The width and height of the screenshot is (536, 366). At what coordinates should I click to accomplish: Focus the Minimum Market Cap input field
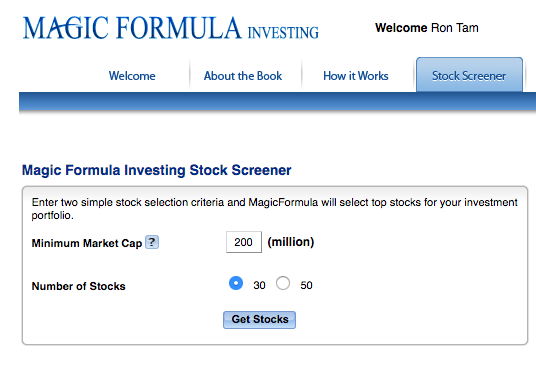(x=244, y=242)
